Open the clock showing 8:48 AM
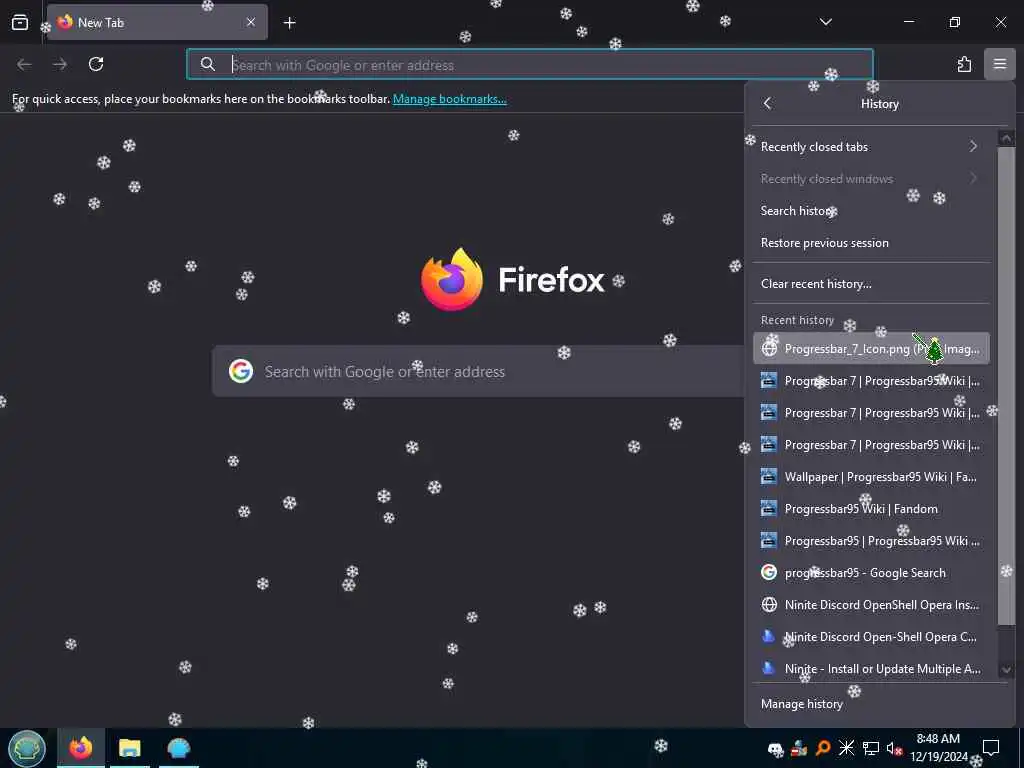This screenshot has height=768, width=1024. click(938, 748)
